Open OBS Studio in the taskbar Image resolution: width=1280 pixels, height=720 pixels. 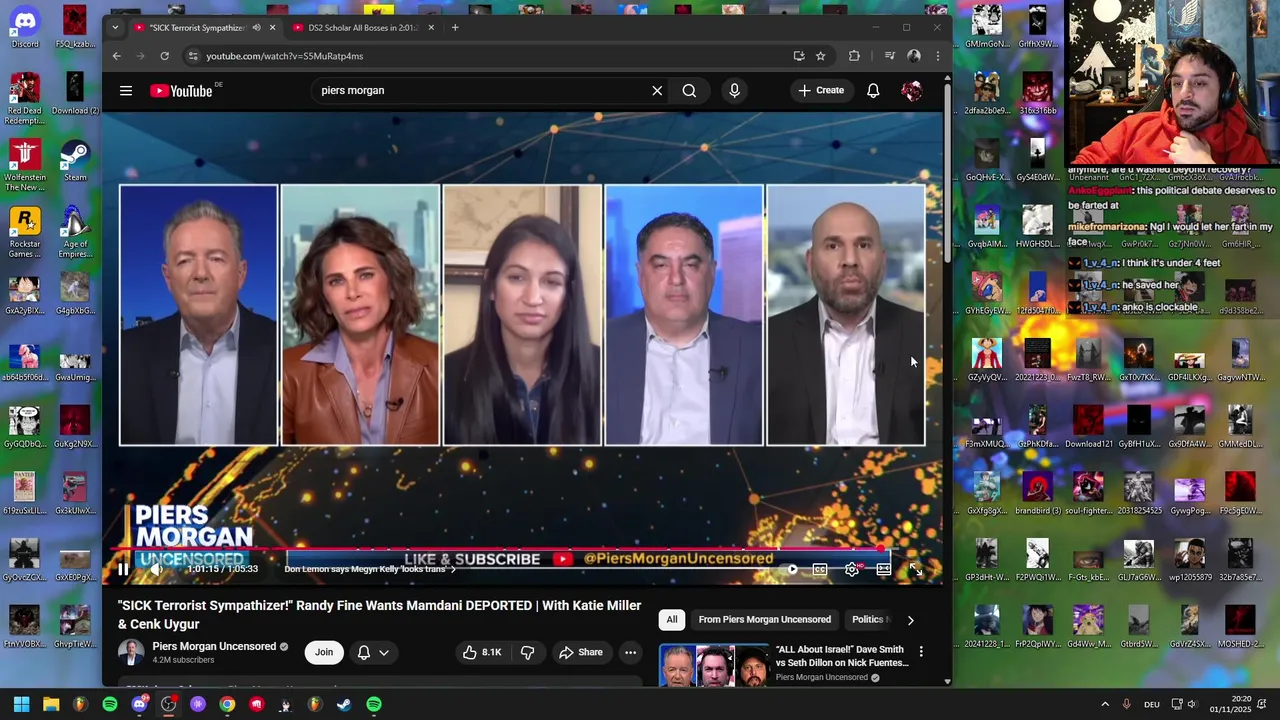point(168,704)
